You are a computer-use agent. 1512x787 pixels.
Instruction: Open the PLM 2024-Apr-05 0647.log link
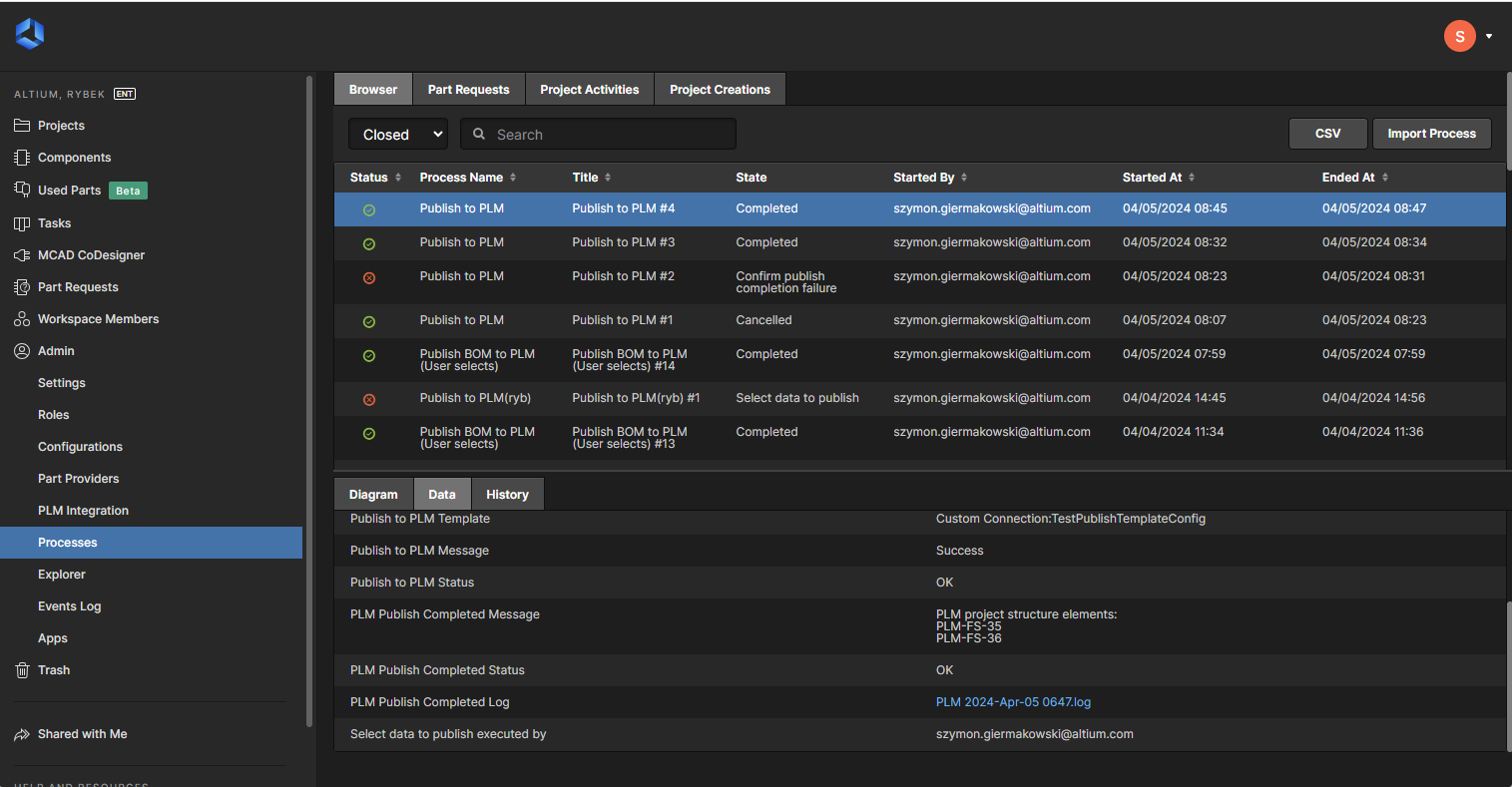1013,702
